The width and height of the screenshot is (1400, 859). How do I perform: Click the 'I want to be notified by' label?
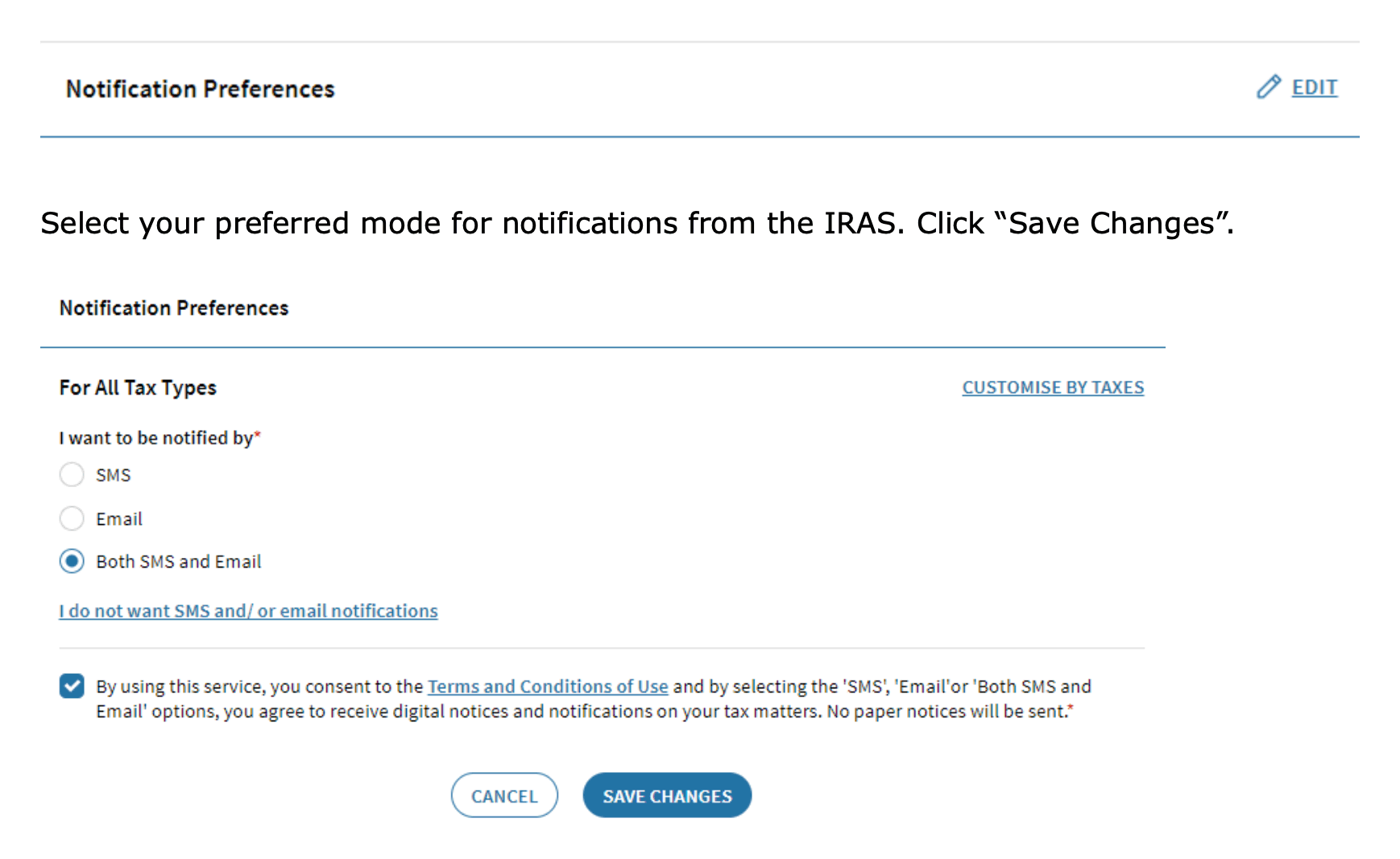[x=156, y=438]
